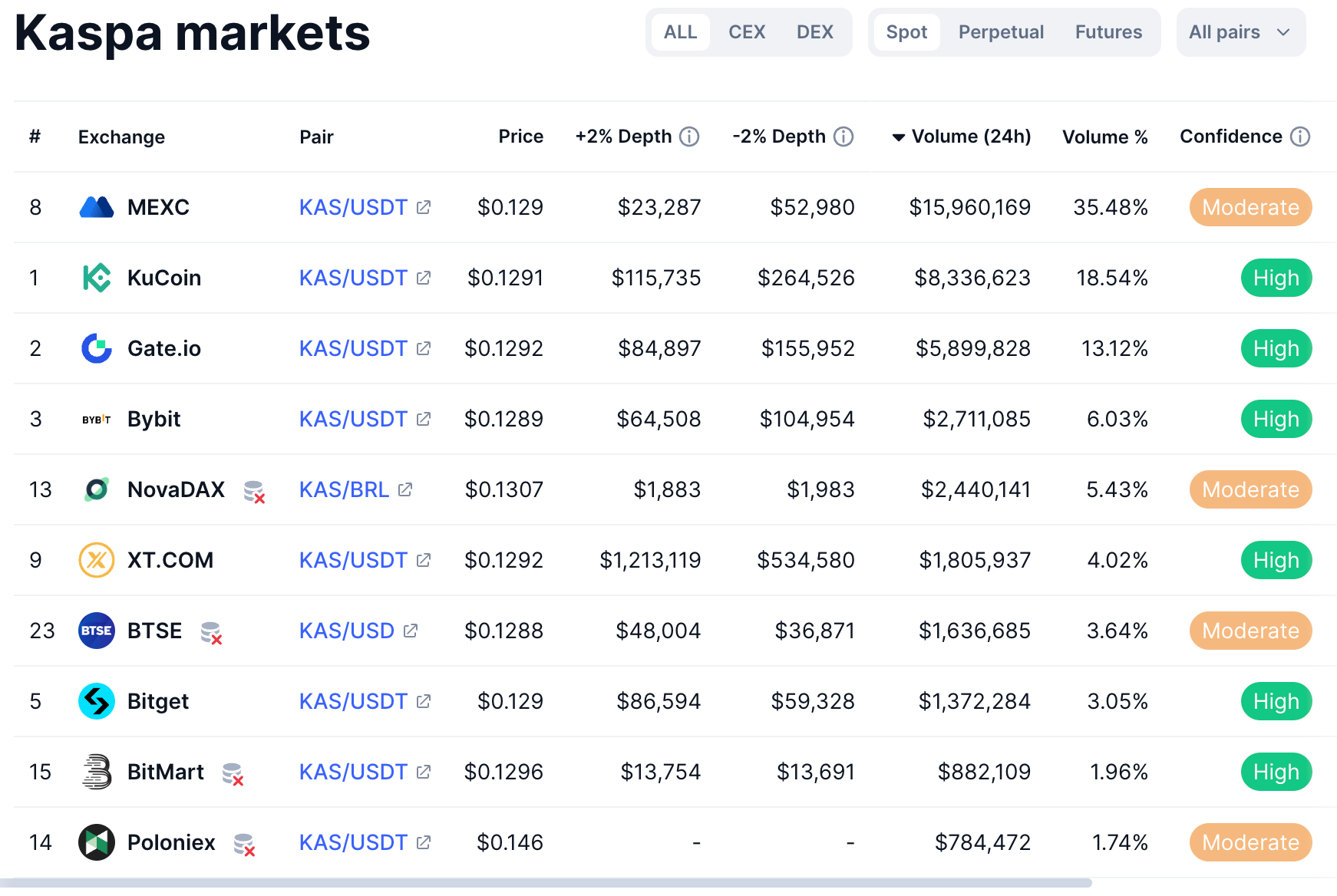
Task: Click the external link icon in BitMart row
Action: pos(424,772)
